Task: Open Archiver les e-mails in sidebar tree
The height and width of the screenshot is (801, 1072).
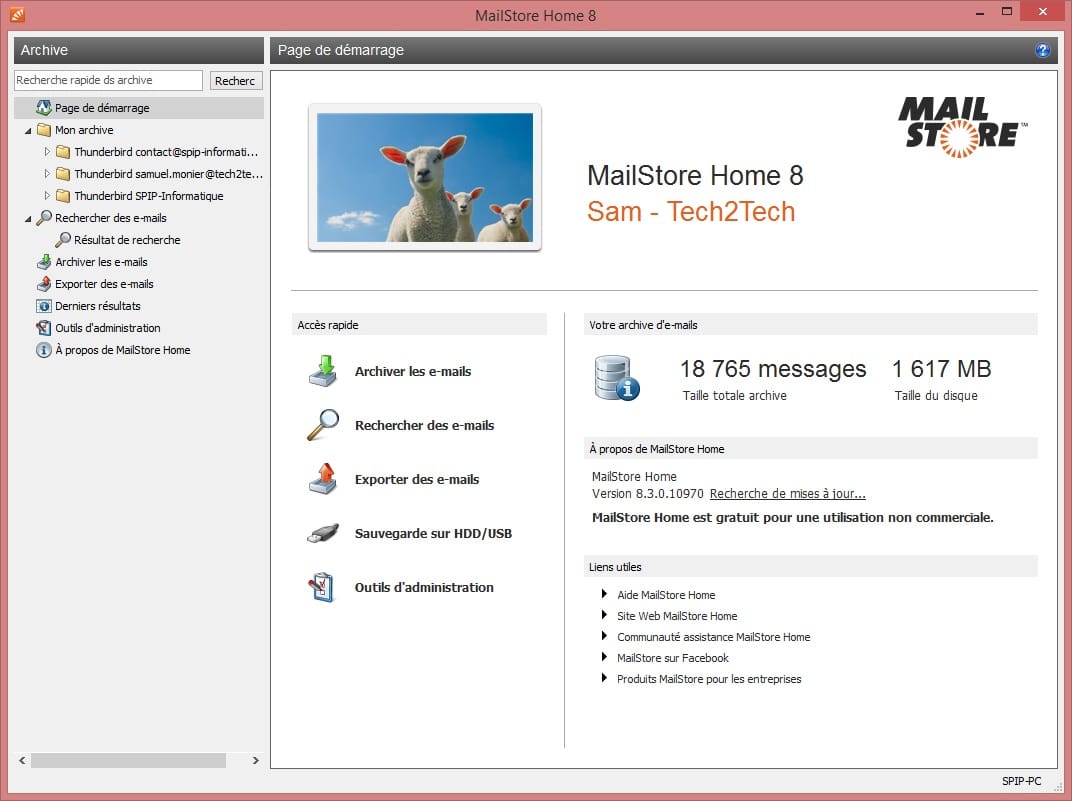Action: pos(101,262)
